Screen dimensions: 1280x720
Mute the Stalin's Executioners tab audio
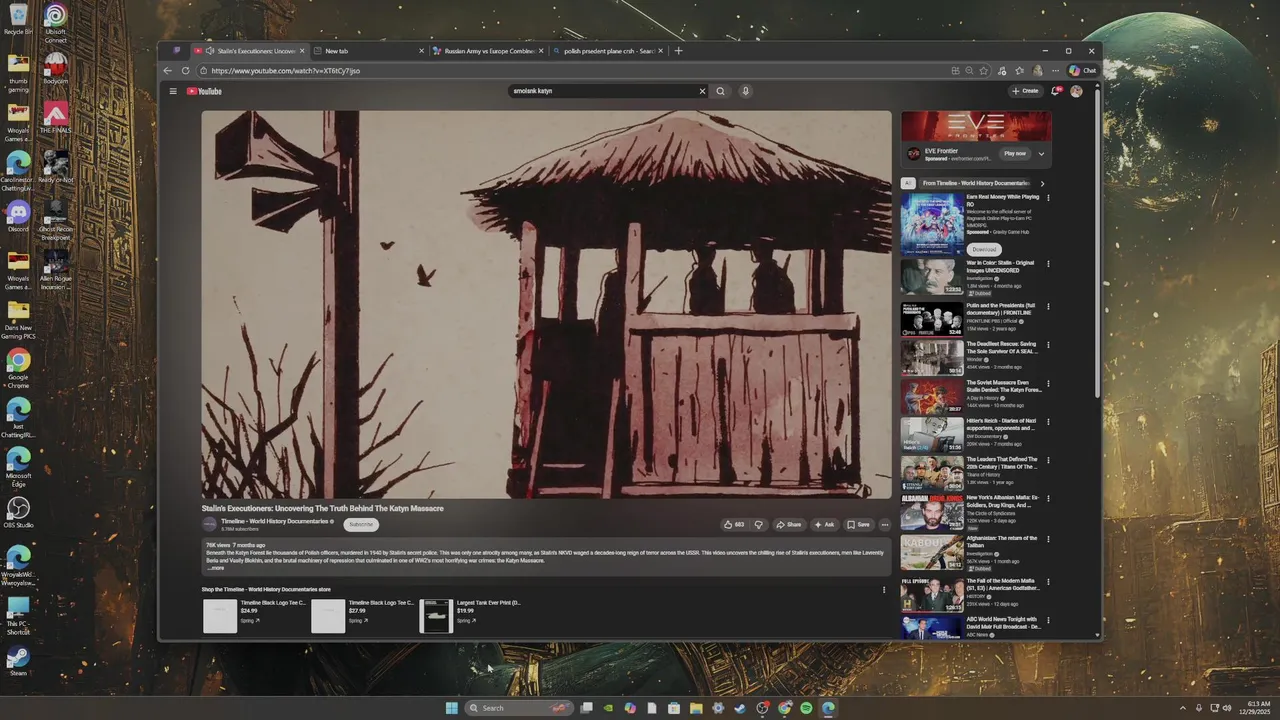(x=210, y=51)
